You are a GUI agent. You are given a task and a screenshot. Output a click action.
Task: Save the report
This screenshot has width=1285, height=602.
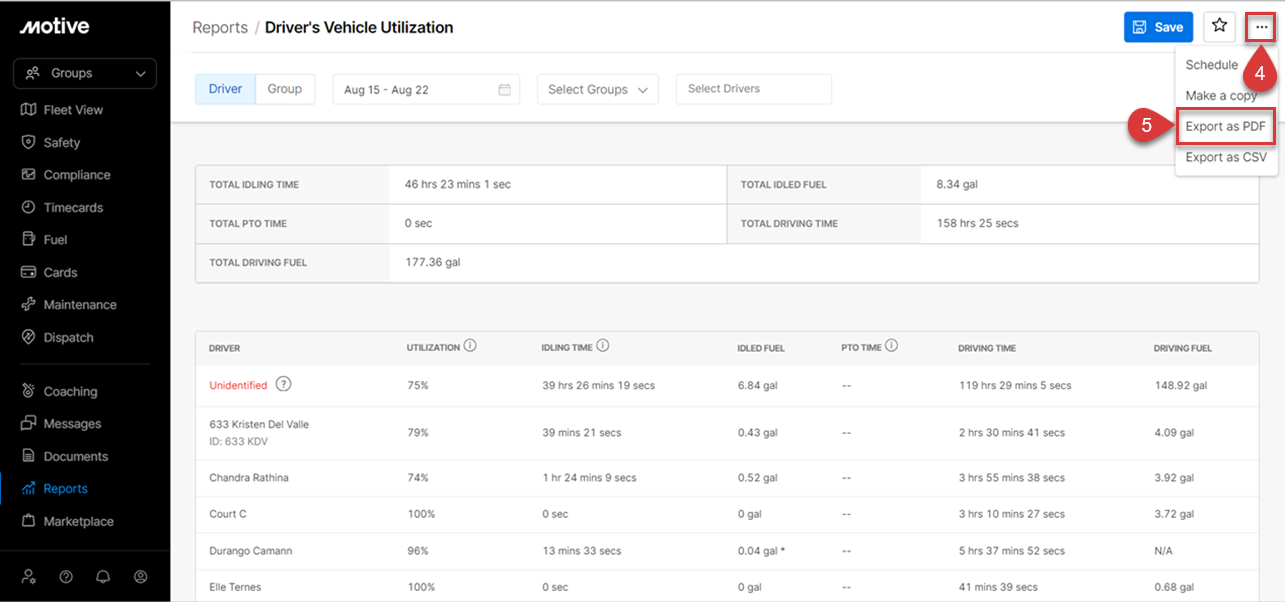pyautogui.click(x=1158, y=27)
